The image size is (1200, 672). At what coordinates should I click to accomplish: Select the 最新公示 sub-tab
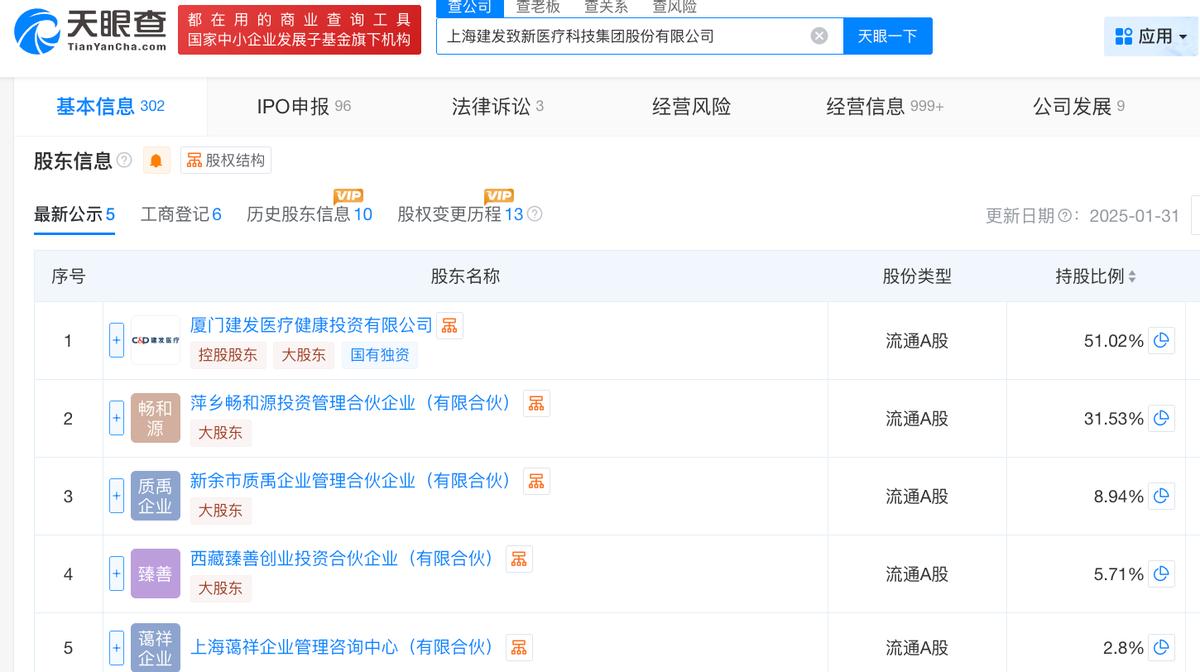[x=74, y=214]
